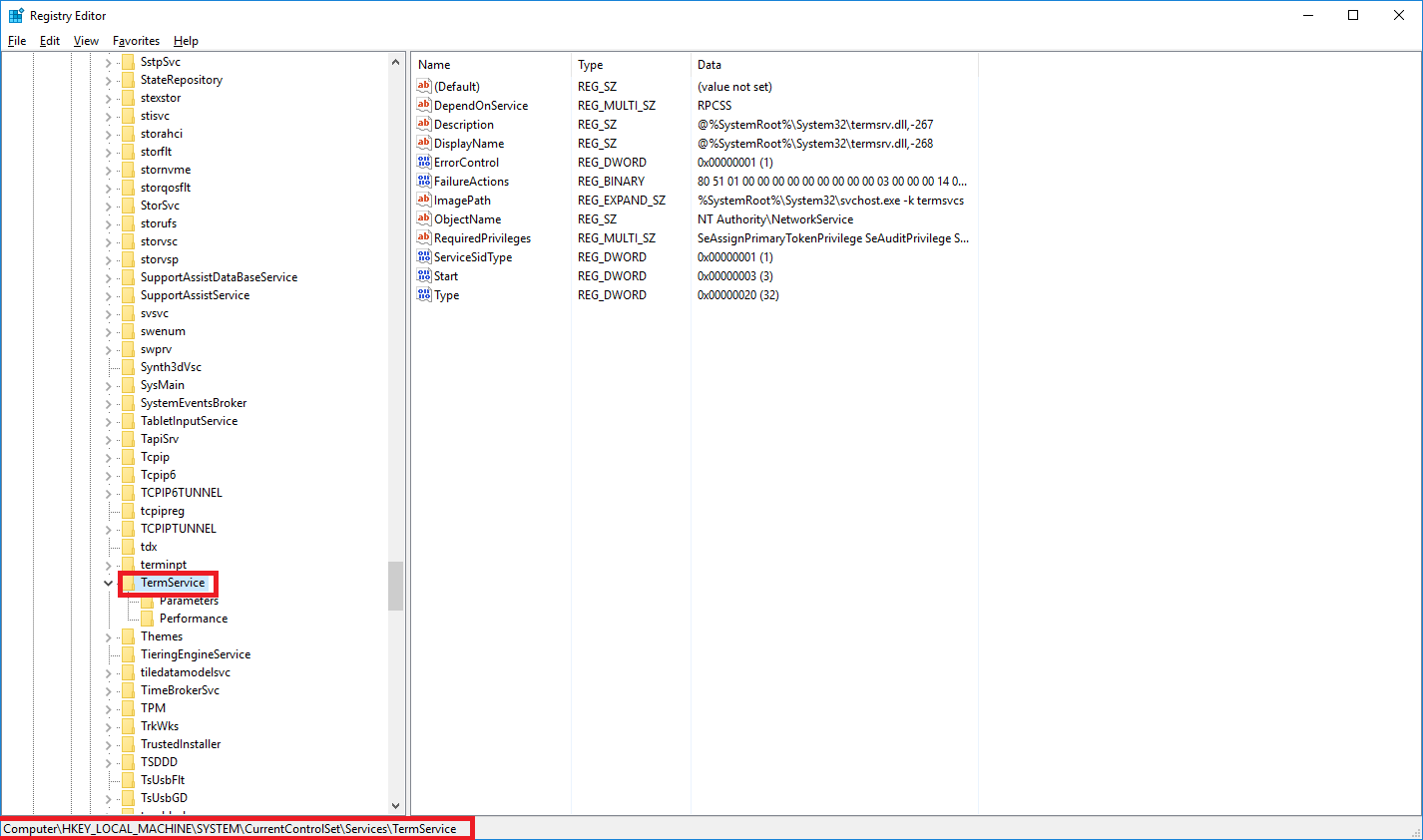Click the string icon beside DependOnService
The height and width of the screenshot is (840, 1423).
point(424,105)
